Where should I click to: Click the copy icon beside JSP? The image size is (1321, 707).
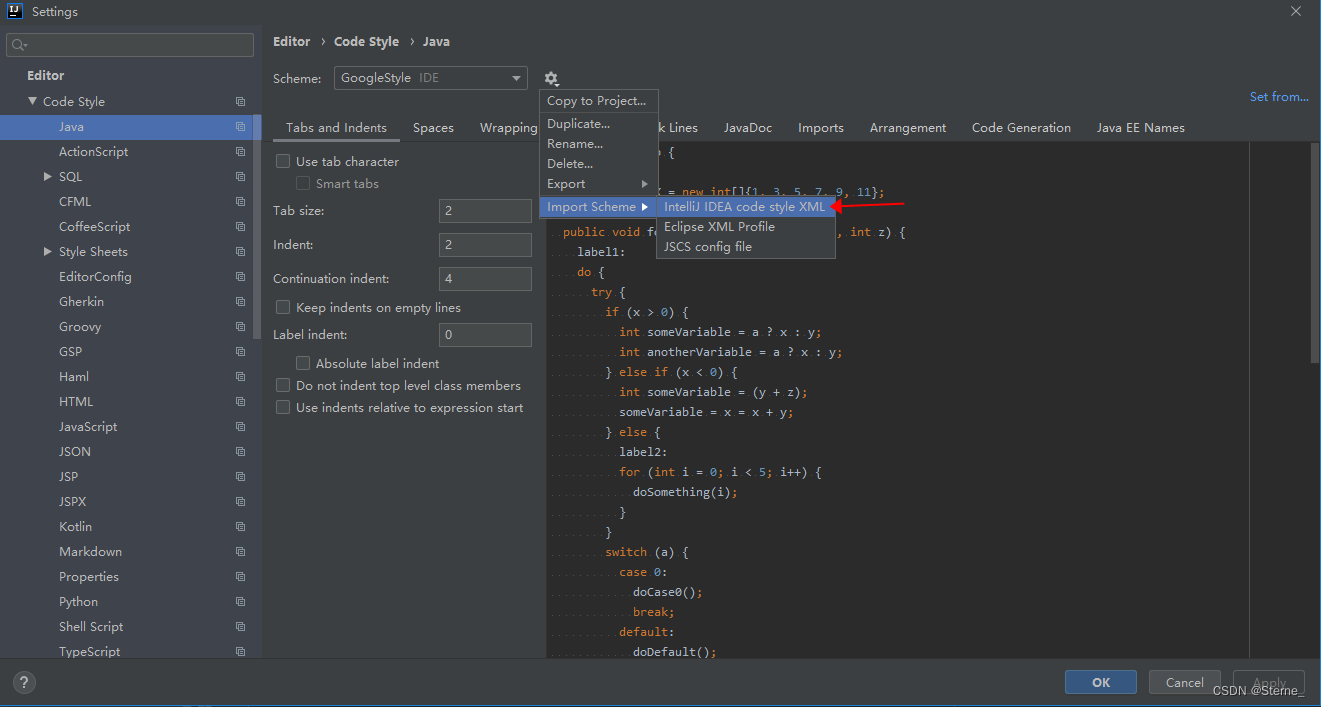pos(240,477)
